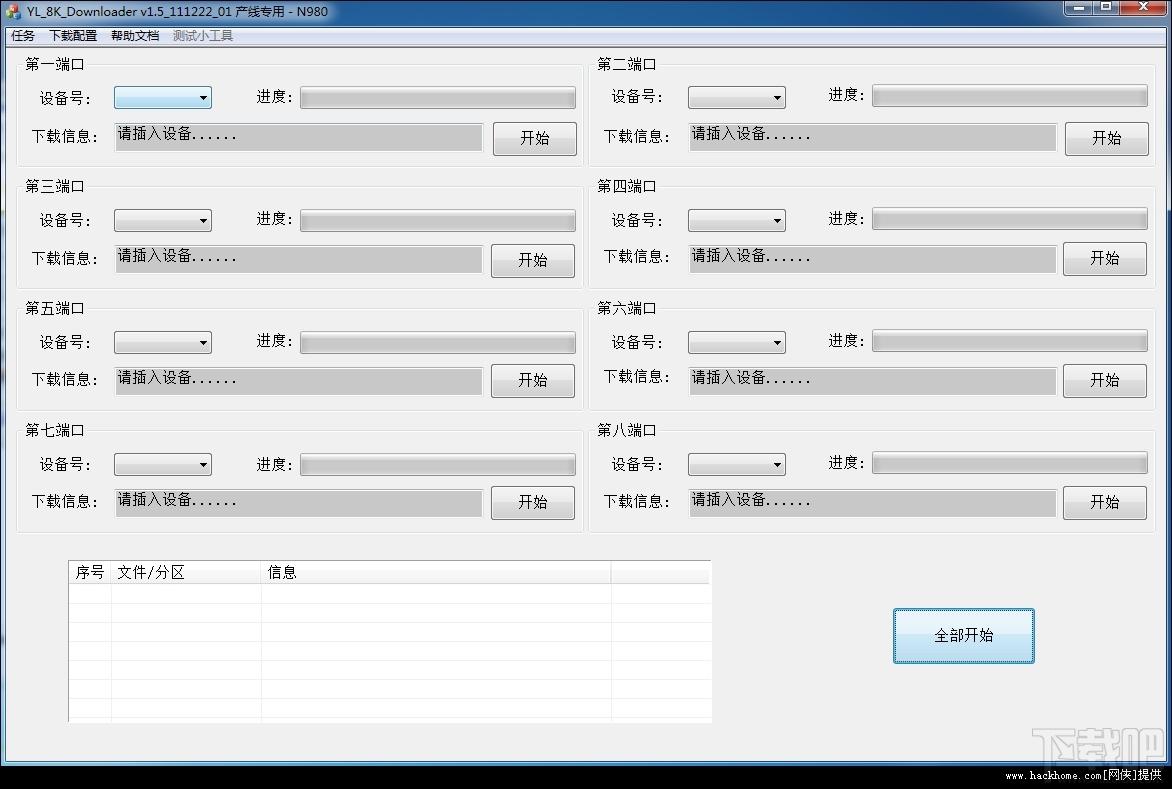The width and height of the screenshot is (1172, 789).
Task: Click 进度 progress bar of 第八端口
Action: click(x=1010, y=462)
